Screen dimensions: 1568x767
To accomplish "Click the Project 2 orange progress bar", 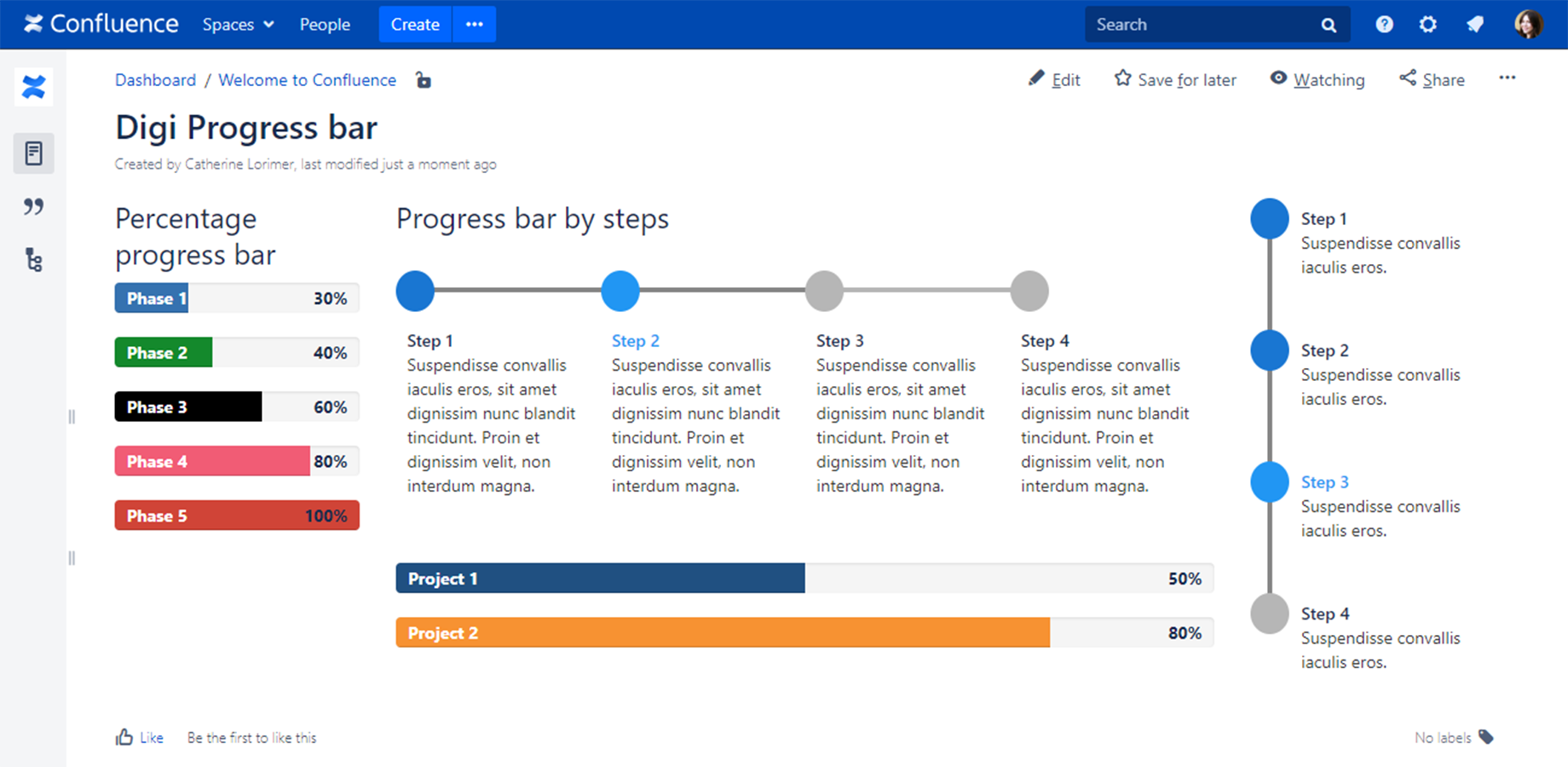I will tap(804, 632).
